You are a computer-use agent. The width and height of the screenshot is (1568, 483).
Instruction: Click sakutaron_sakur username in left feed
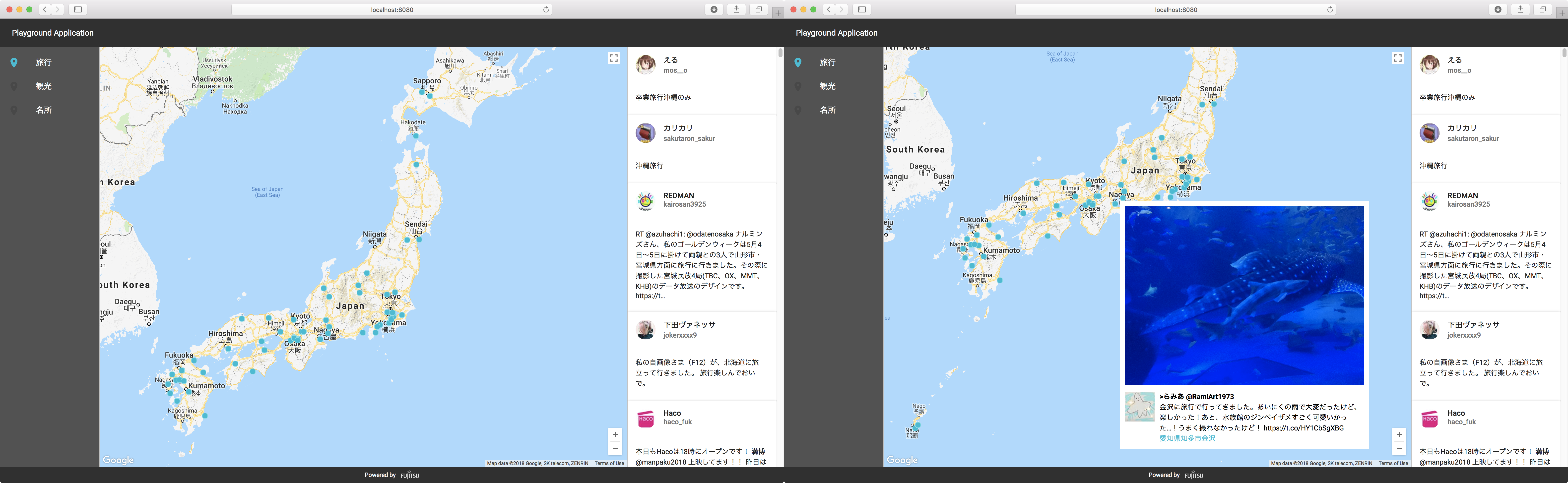(689, 139)
